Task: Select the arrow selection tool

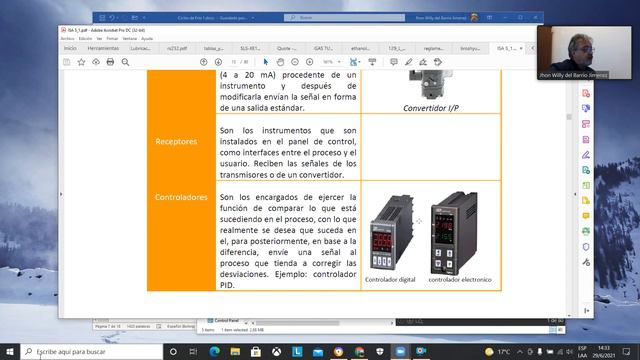Action: [266, 62]
